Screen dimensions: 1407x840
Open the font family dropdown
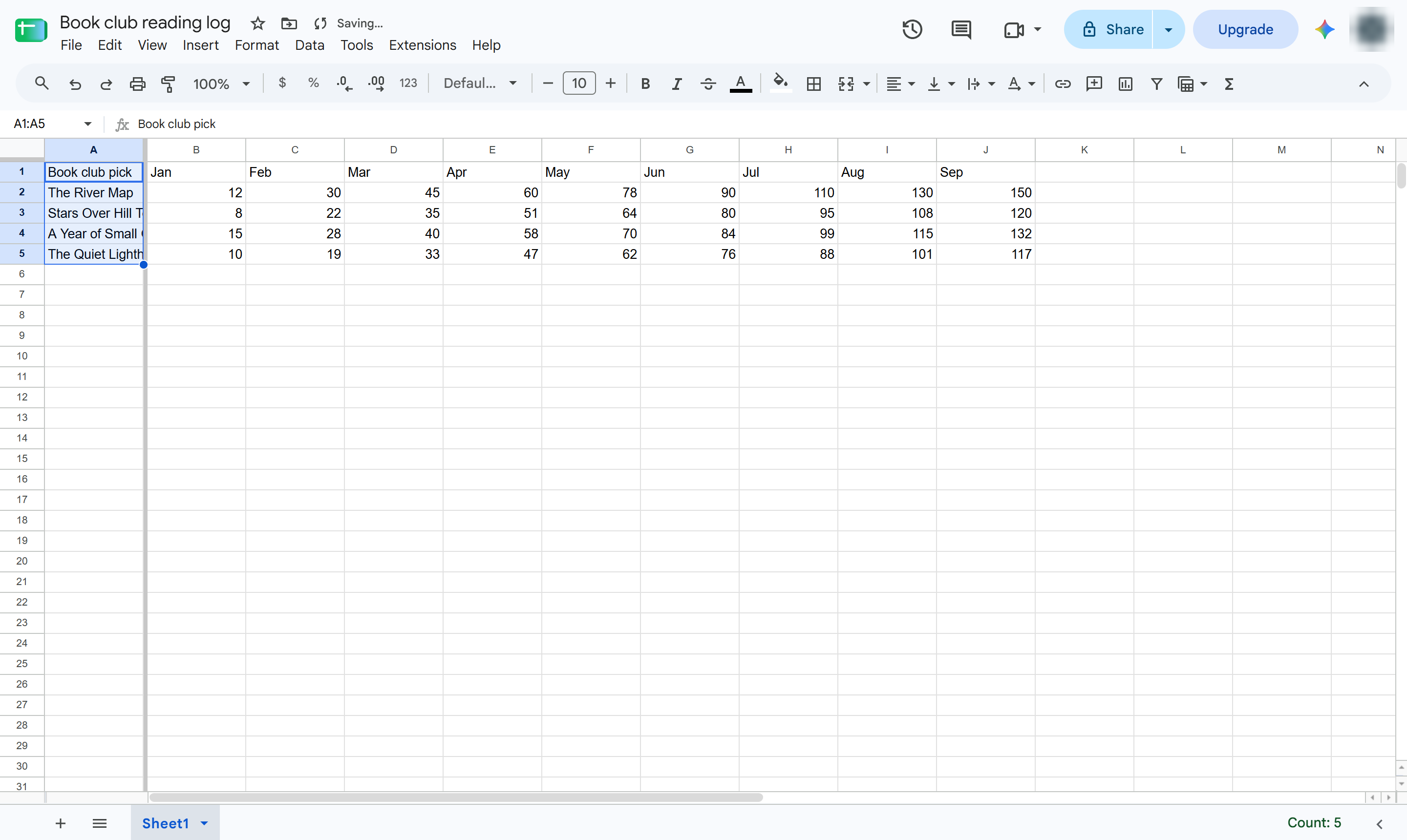coord(480,84)
